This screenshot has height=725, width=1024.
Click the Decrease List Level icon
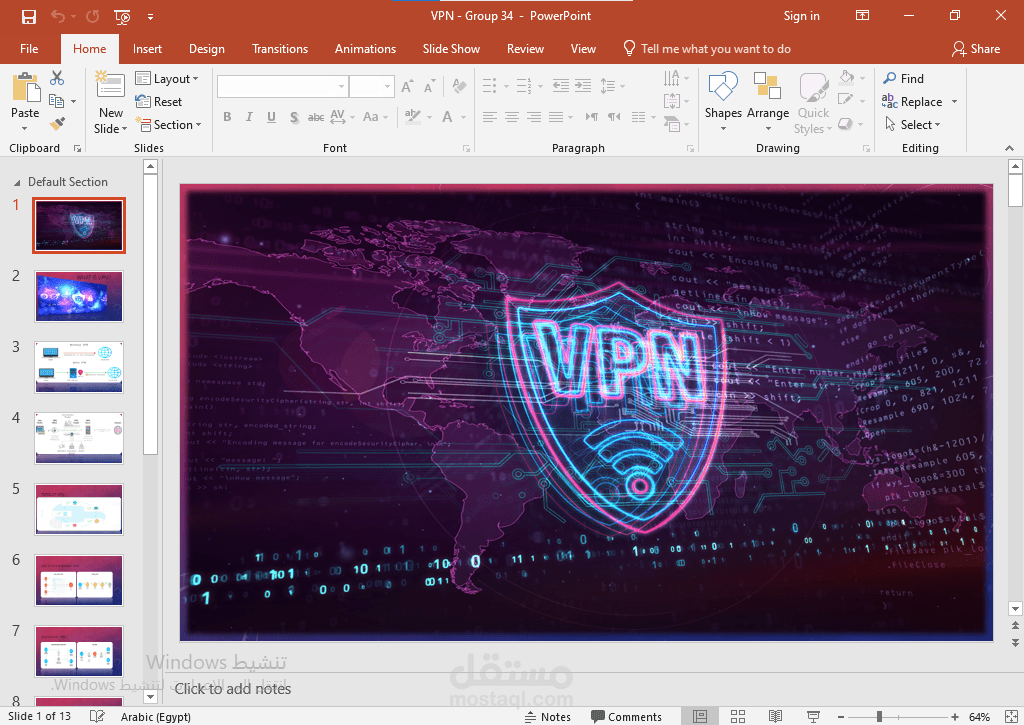tap(560, 86)
